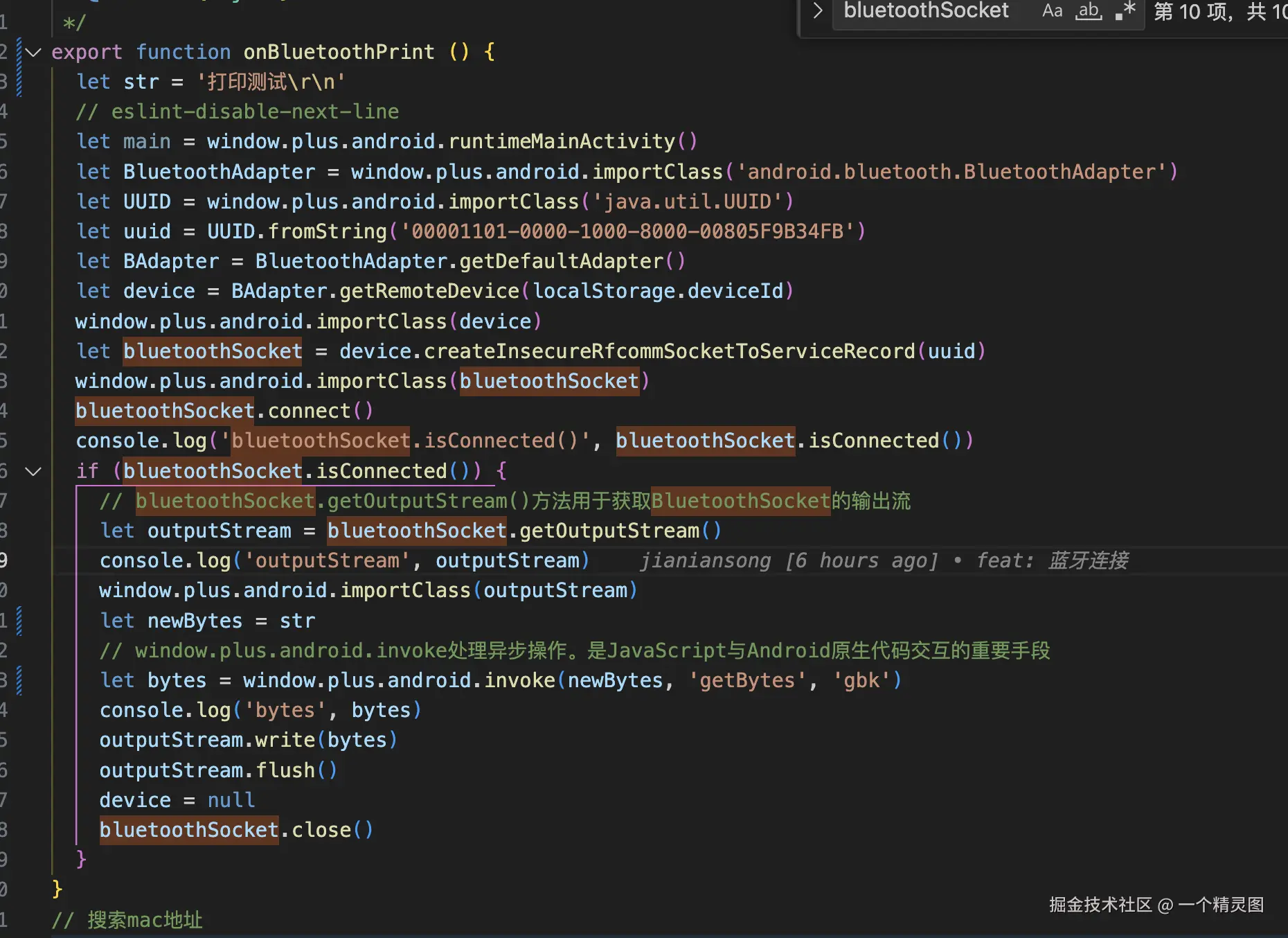This screenshot has height=938, width=1288.
Task: Click the search match count text
Action: point(1219,12)
